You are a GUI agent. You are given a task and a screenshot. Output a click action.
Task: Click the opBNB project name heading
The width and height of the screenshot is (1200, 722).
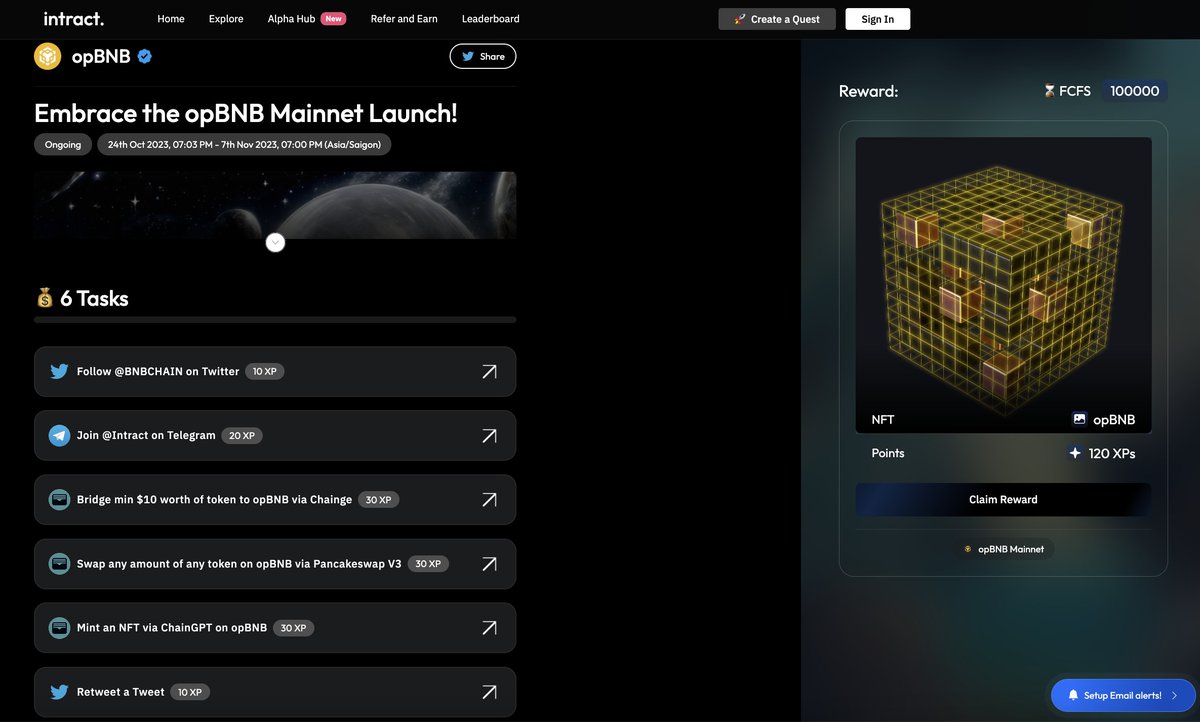[x=101, y=56]
